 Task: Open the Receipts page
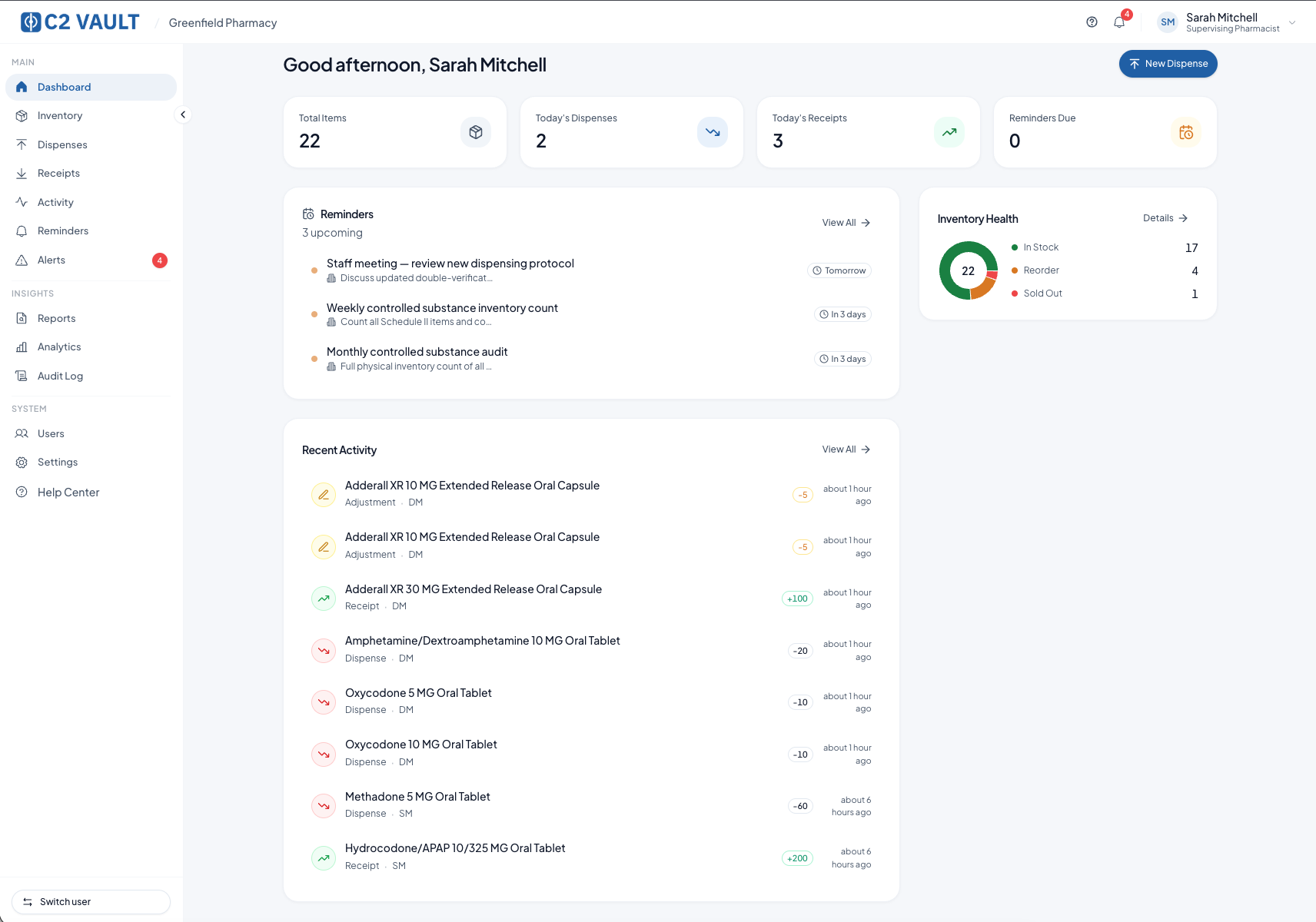tap(58, 173)
